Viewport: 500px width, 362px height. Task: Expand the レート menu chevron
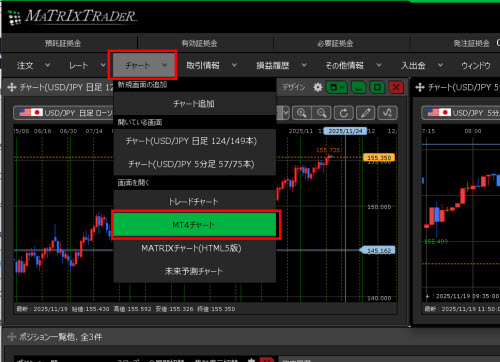pyautogui.click(x=103, y=65)
